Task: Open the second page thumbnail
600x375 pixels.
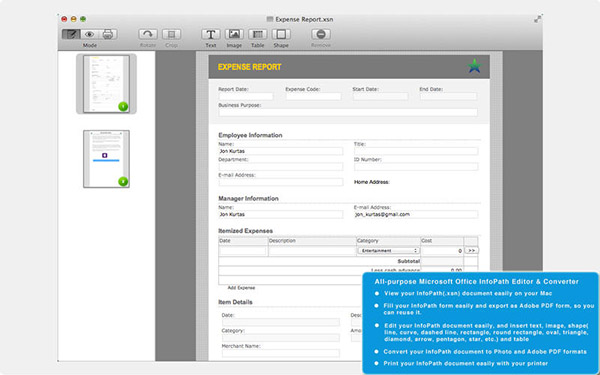Action: (x=106, y=159)
